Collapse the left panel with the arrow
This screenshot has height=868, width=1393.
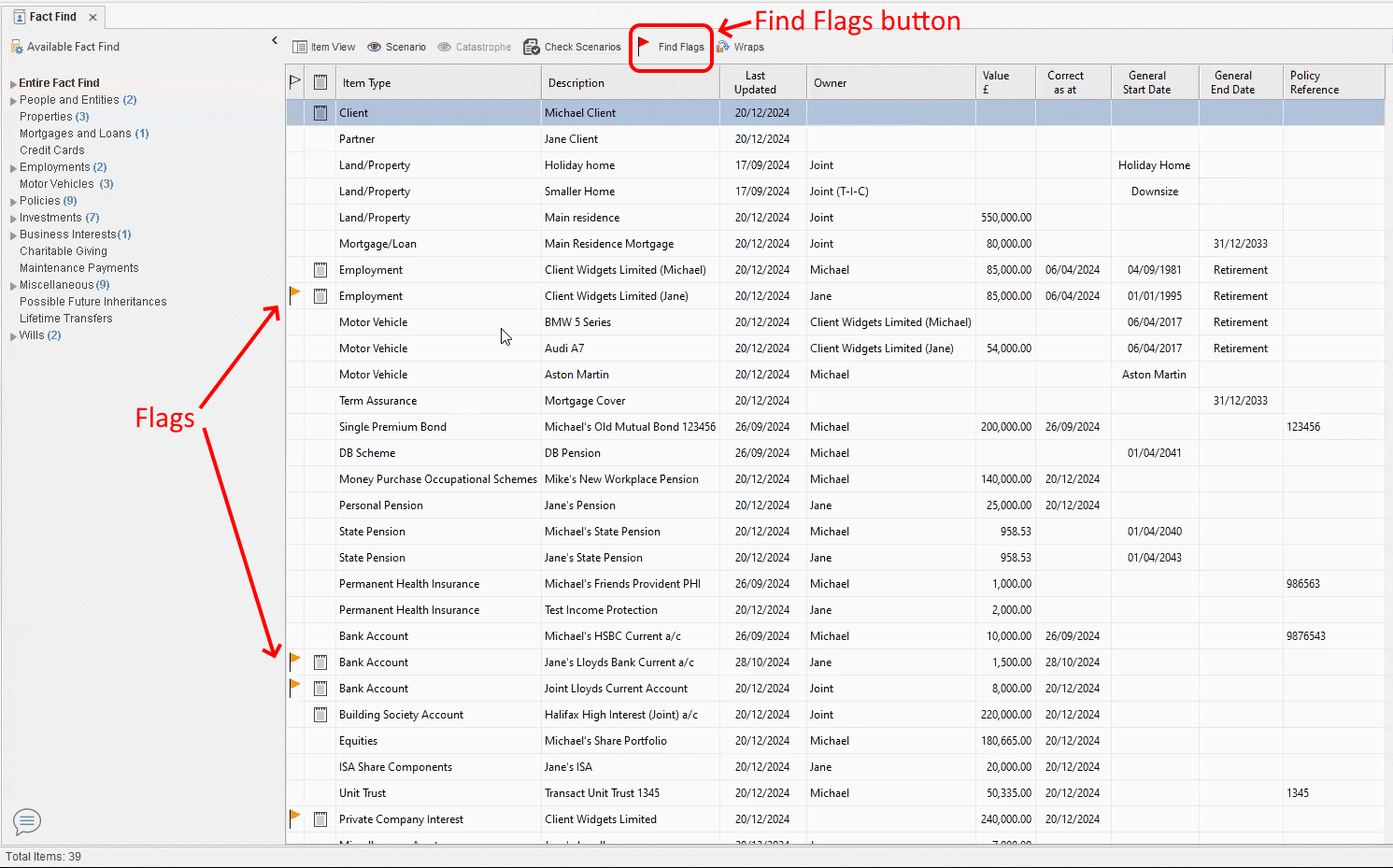tap(275, 40)
